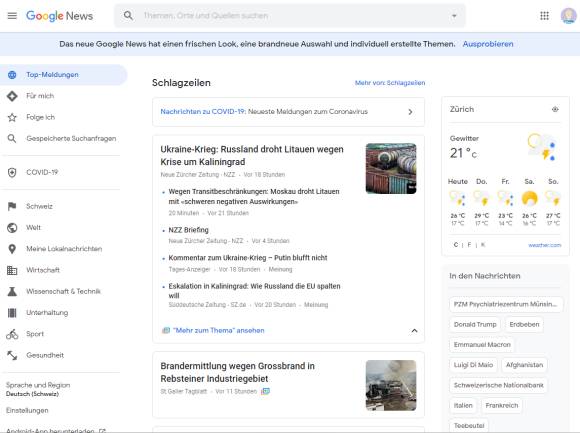Screen dimensions: 580x433
Task: Click the search magnifier icon
Action: 128,16
